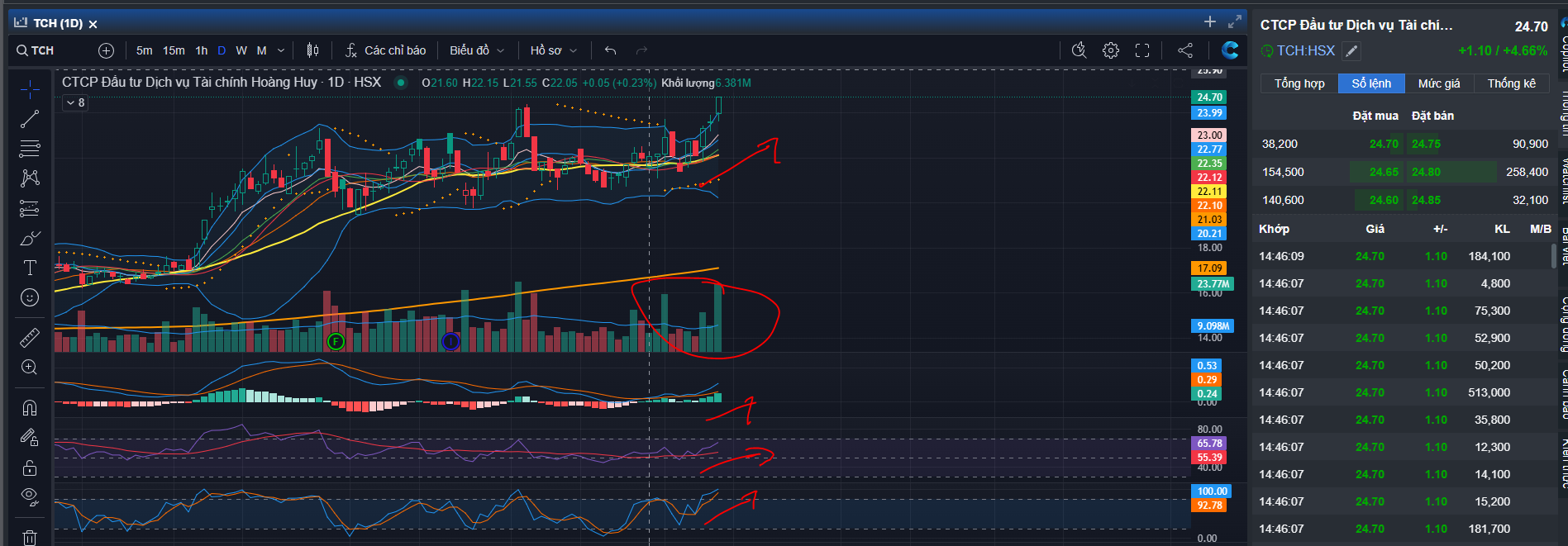Add a new chart tab with plus
This screenshot has height=546, width=1568.
click(x=1210, y=21)
